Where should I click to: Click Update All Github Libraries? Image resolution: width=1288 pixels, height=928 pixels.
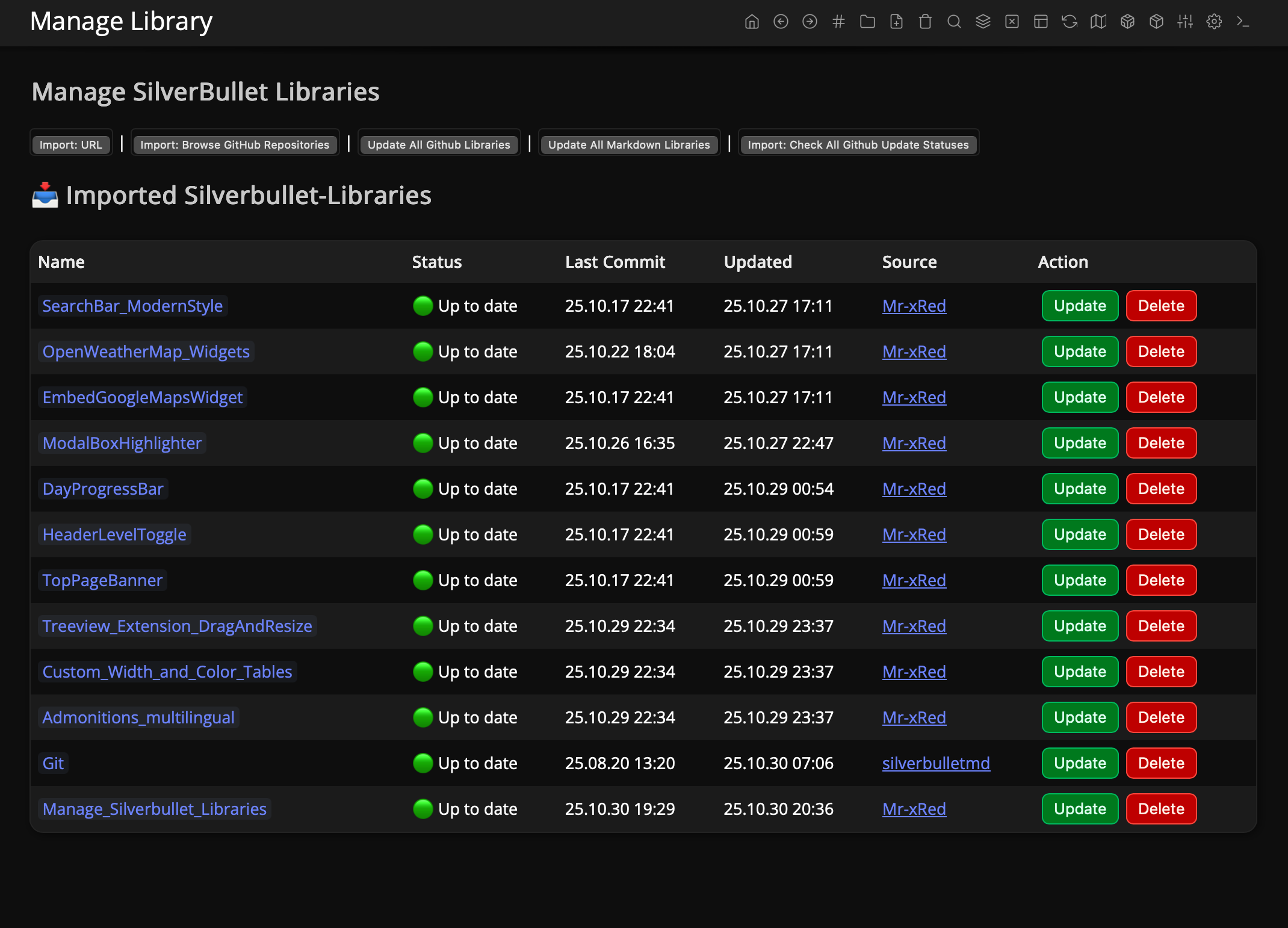pos(439,144)
